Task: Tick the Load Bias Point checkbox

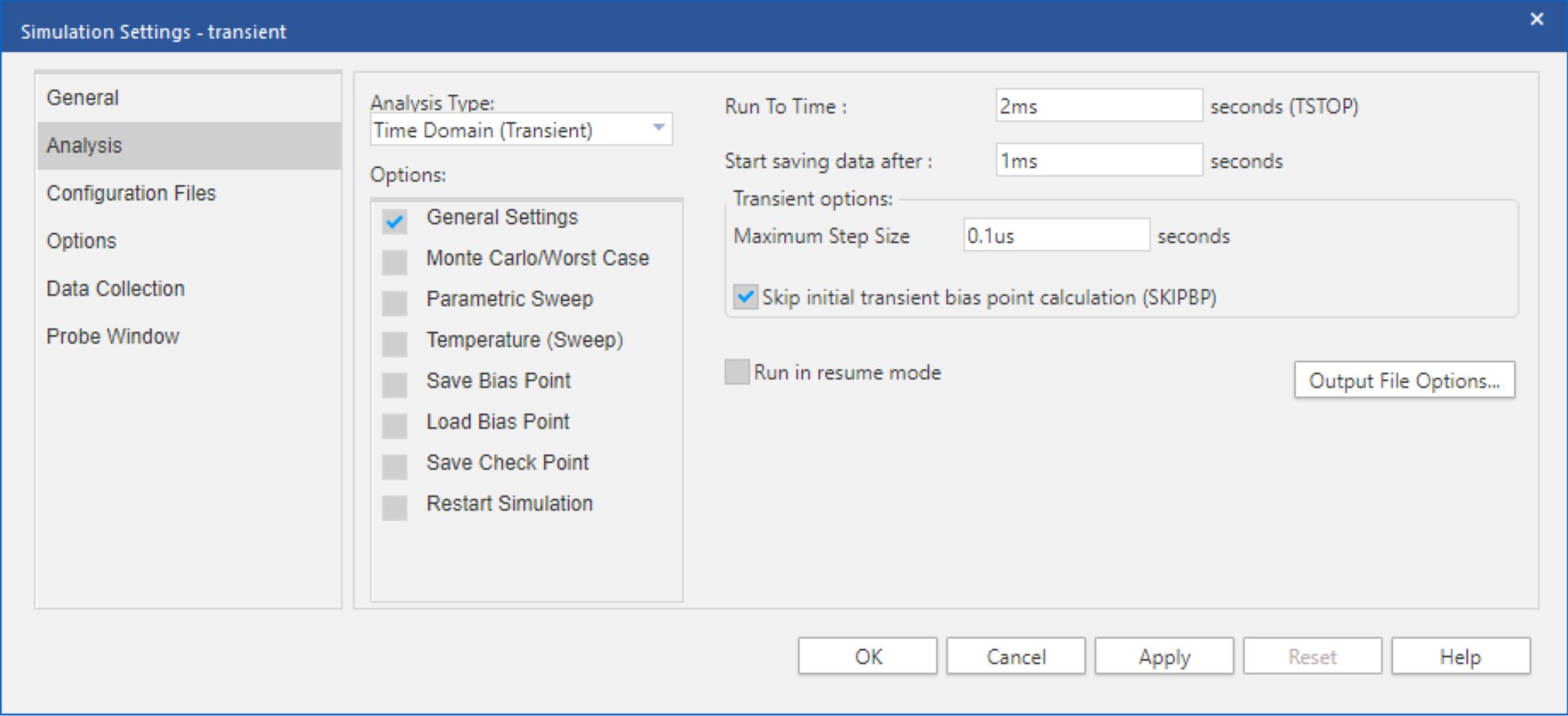Action: [394, 426]
